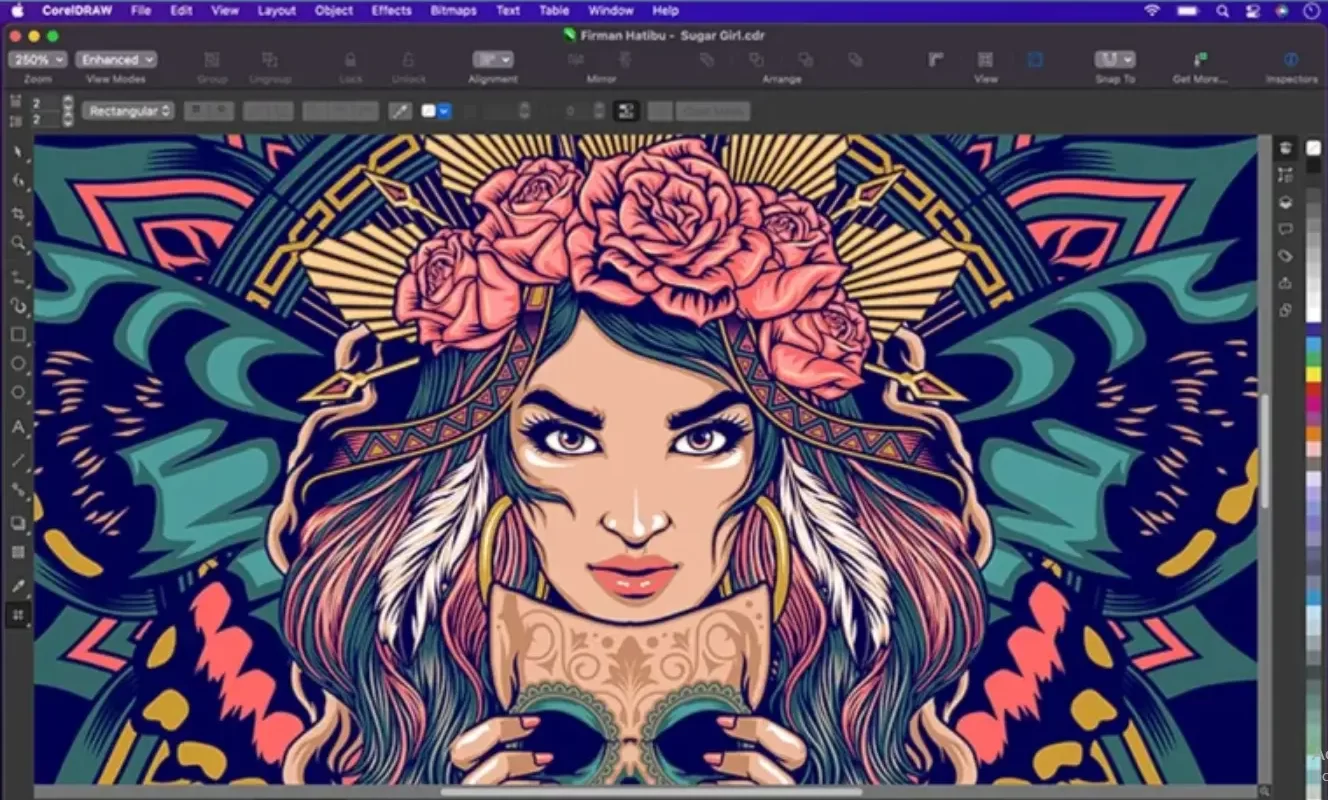Open the Snap To dropdown

[1114, 60]
